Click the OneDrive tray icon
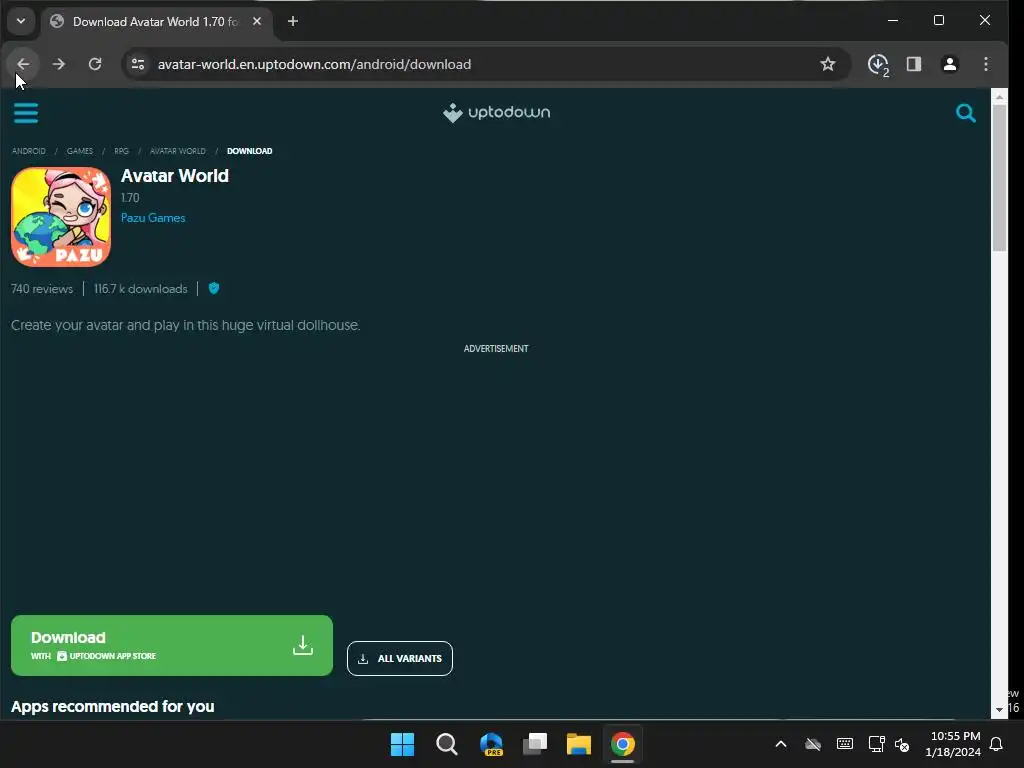Viewport: 1024px width, 768px height. click(812, 744)
